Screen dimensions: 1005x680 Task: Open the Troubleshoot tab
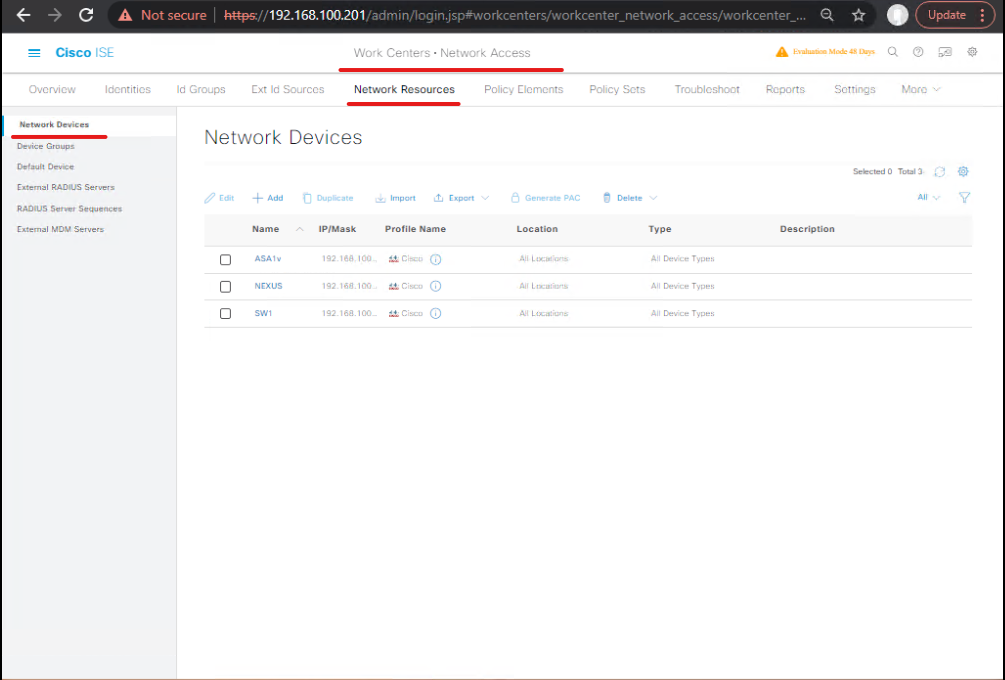point(707,90)
